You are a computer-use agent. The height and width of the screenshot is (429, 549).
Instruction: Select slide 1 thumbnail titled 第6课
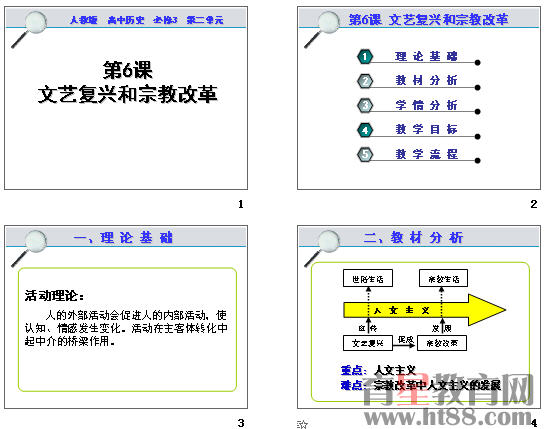point(126,98)
